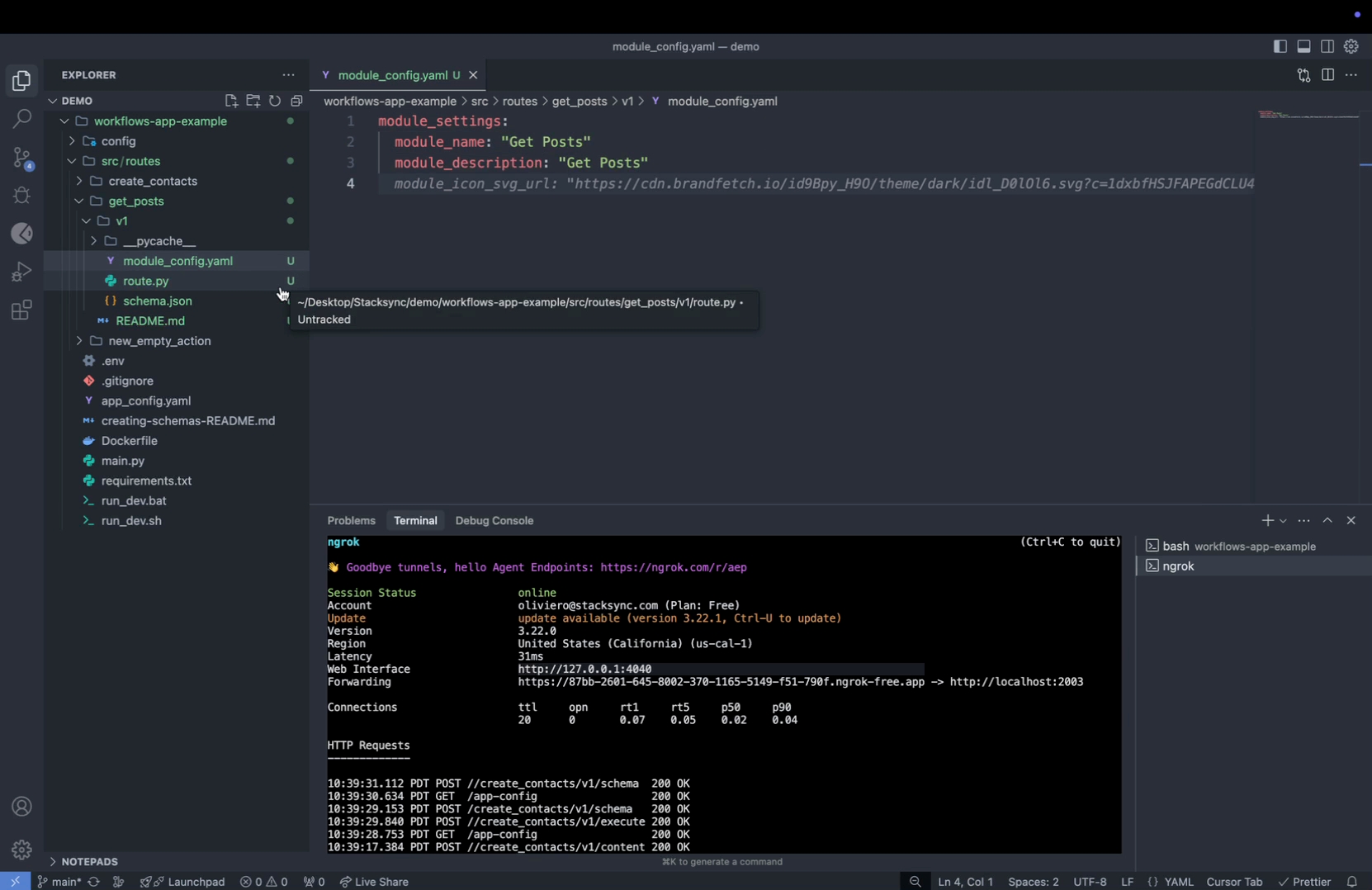1372x890 pixels.
Task: Open the new terminal launch profile dropdown
Action: tap(1283, 521)
